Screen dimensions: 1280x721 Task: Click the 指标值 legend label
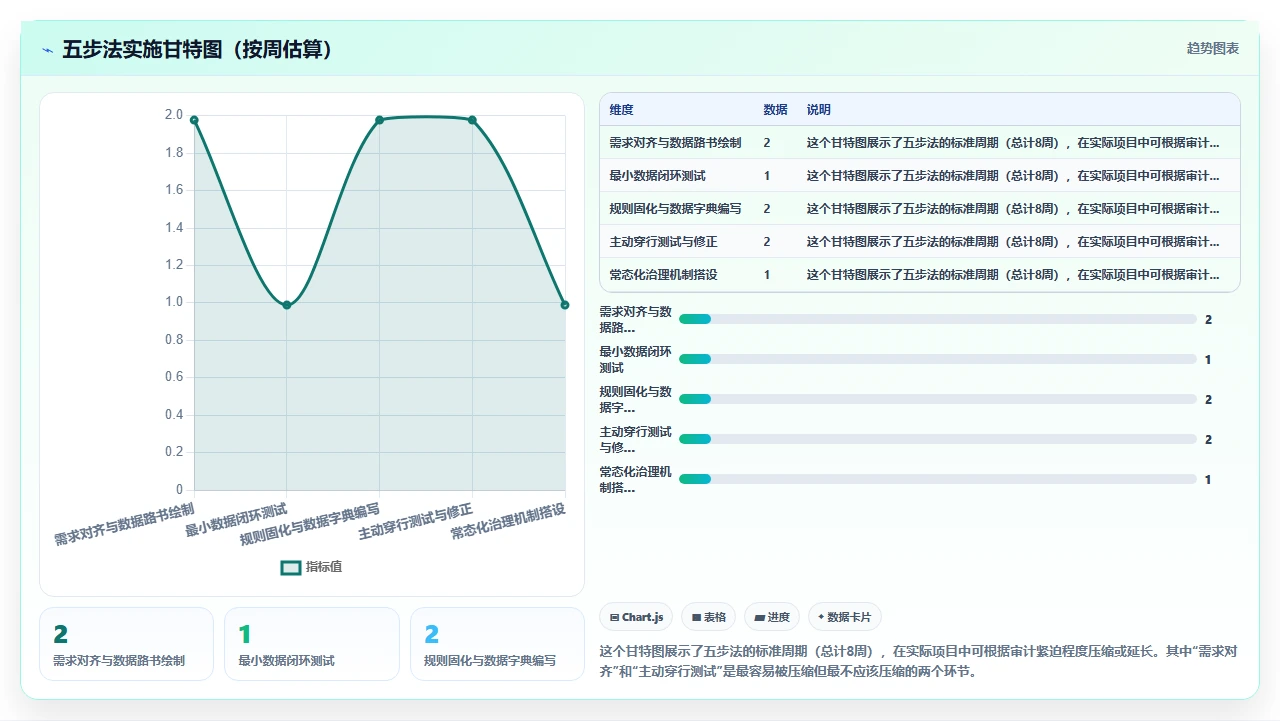(x=324, y=567)
